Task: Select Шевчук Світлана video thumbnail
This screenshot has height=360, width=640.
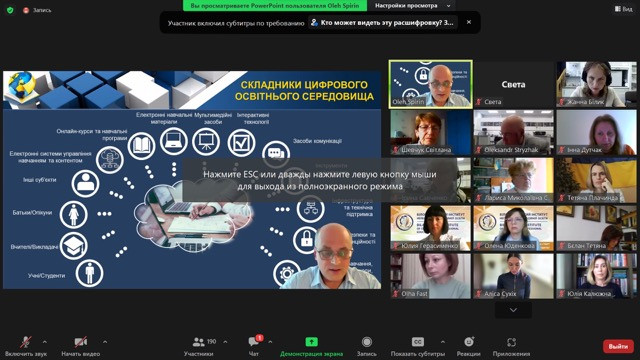Action: [431, 132]
